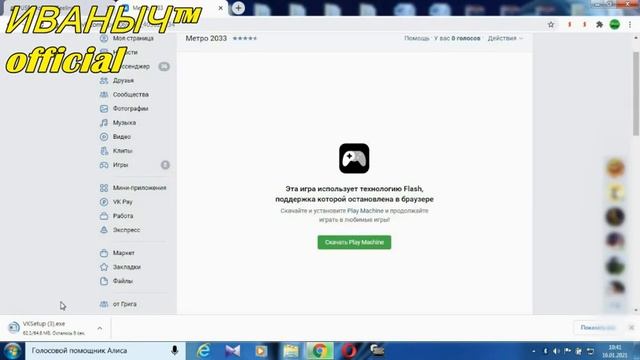This screenshot has width=640, height=360.
Task: Open File Explorer folder on taskbar
Action: [x=291, y=351]
